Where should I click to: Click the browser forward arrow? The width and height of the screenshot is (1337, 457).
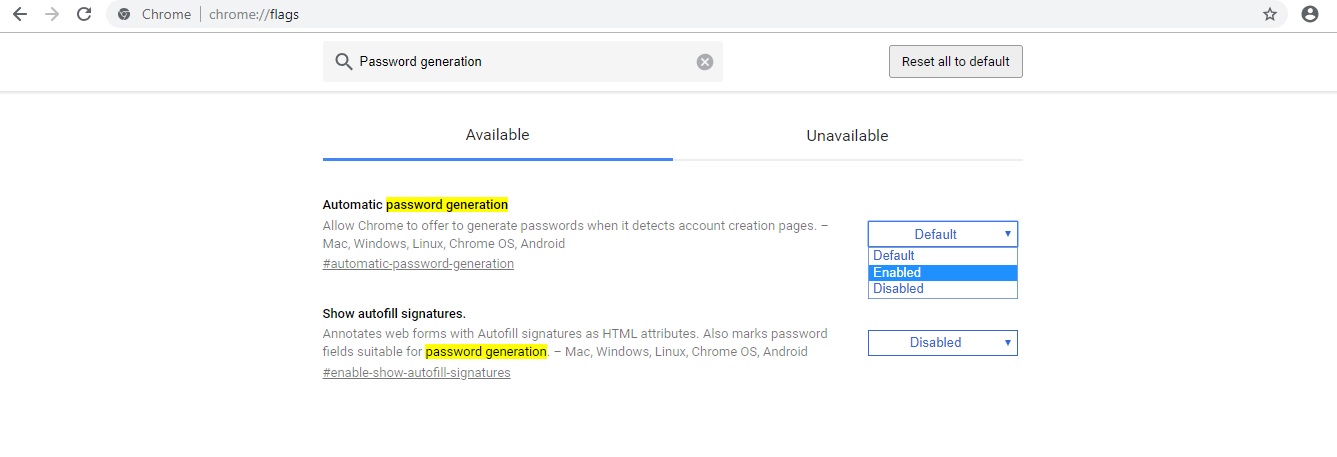(x=51, y=14)
